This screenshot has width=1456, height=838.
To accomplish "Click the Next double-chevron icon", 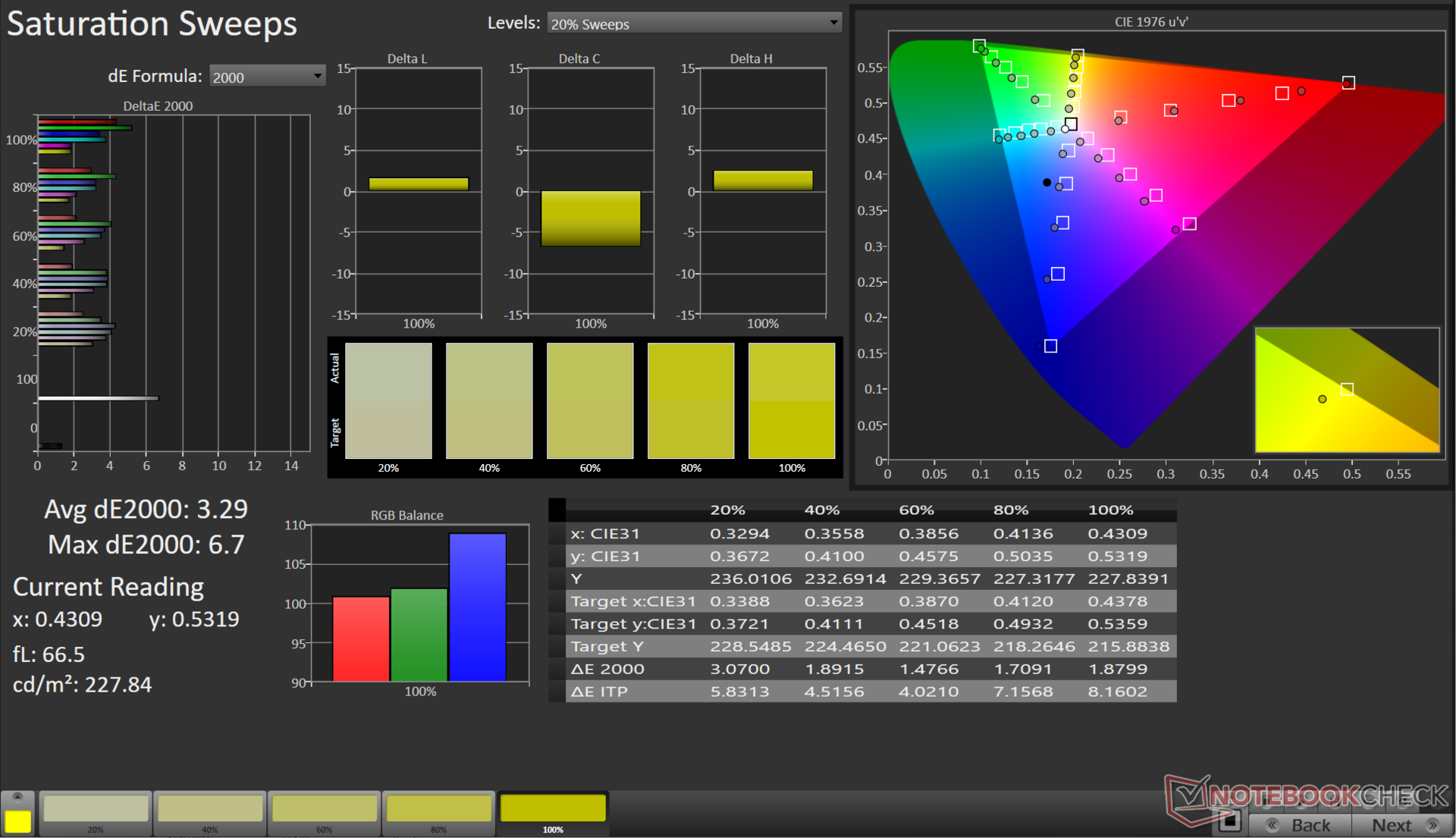I will [x=1432, y=825].
